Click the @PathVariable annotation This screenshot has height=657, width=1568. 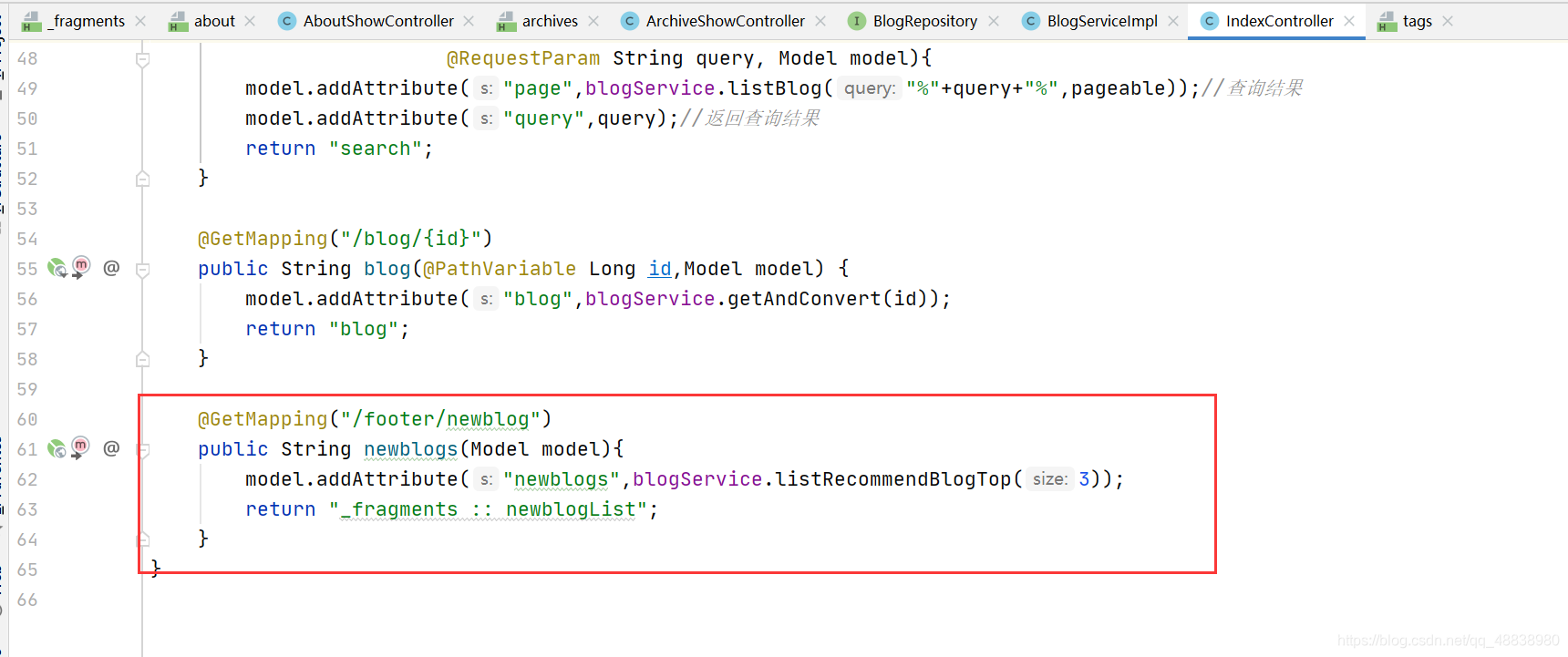click(x=500, y=269)
